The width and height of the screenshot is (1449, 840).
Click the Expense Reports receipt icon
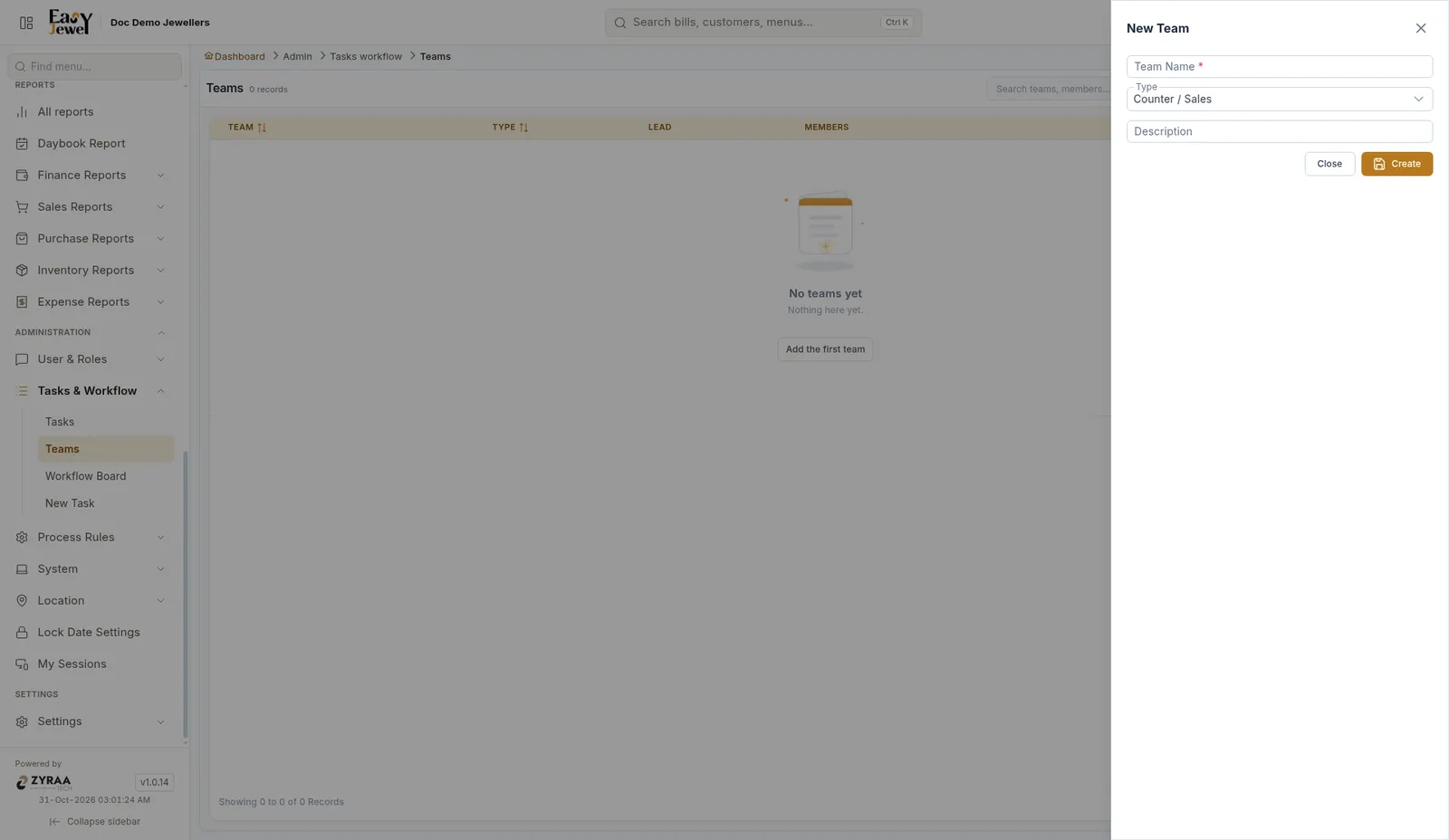(x=22, y=302)
